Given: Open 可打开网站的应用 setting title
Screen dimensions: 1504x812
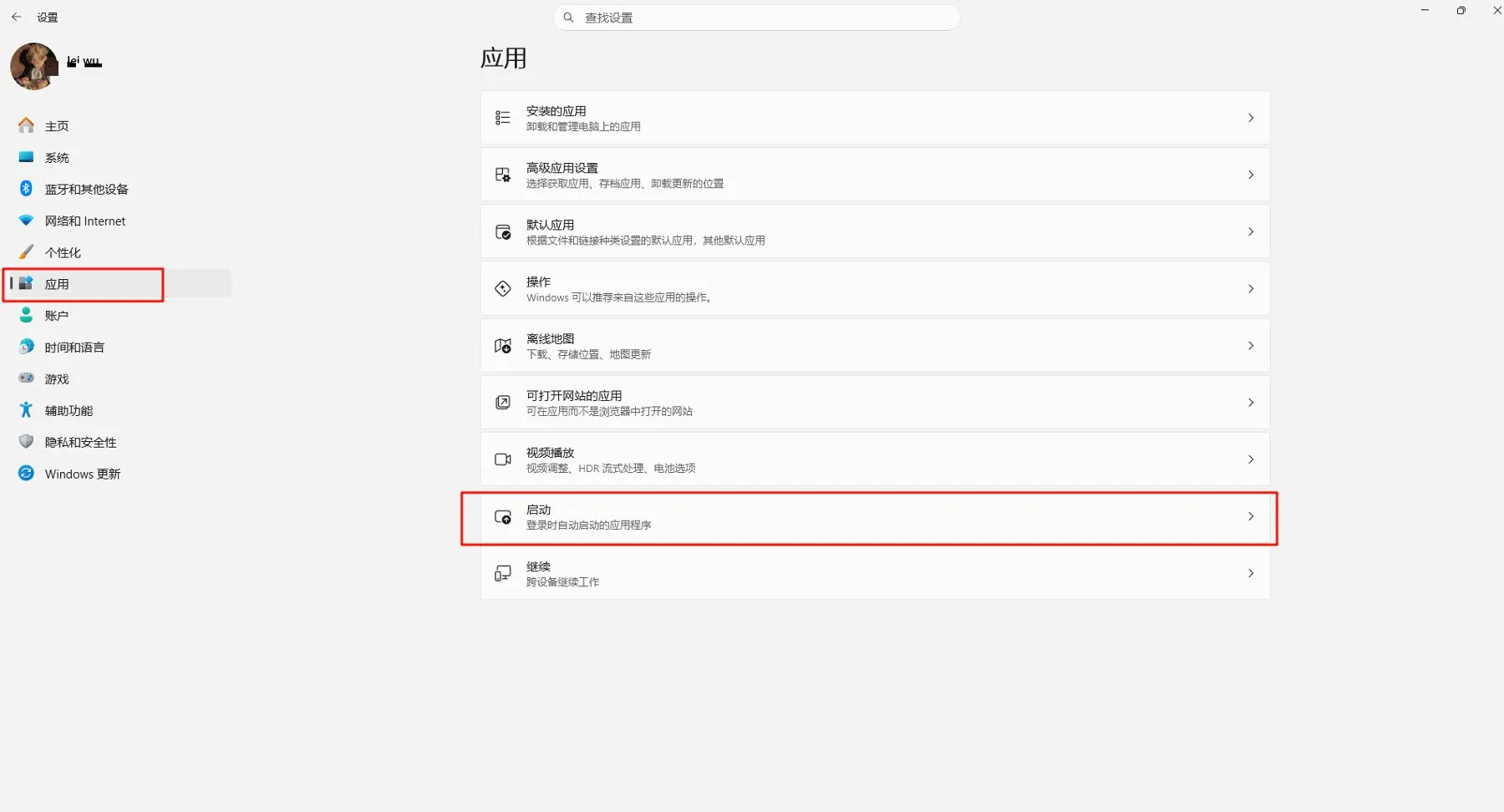Looking at the screenshot, I should 574,396.
